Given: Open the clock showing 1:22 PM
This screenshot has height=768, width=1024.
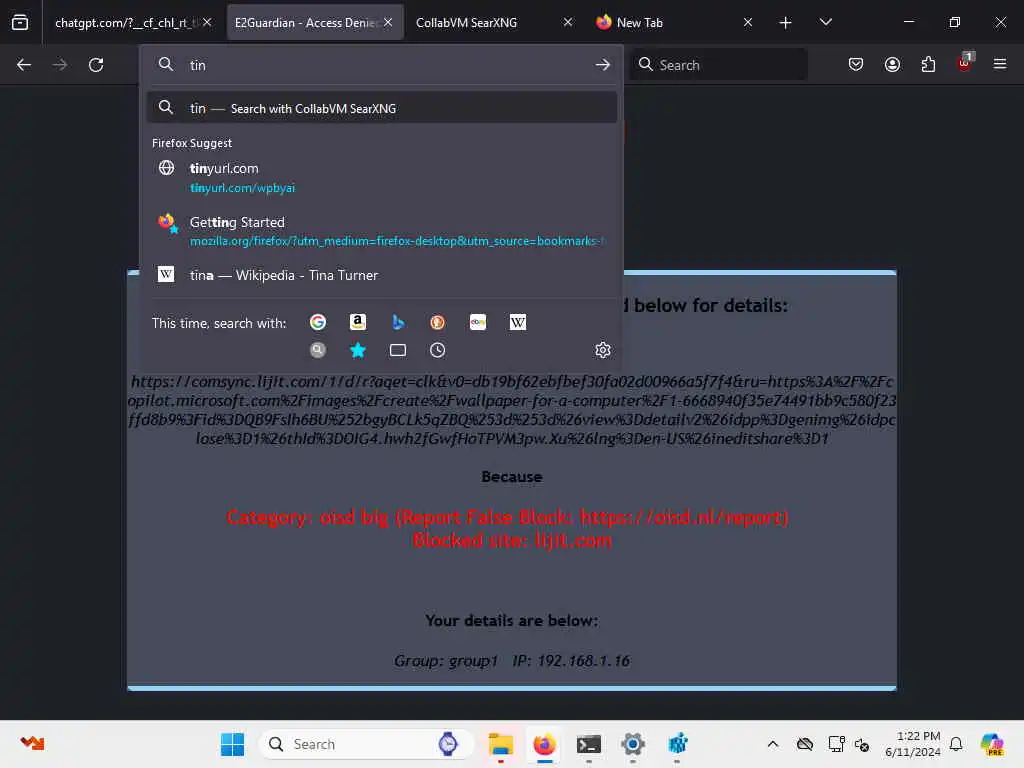Looking at the screenshot, I should pyautogui.click(x=912, y=744).
